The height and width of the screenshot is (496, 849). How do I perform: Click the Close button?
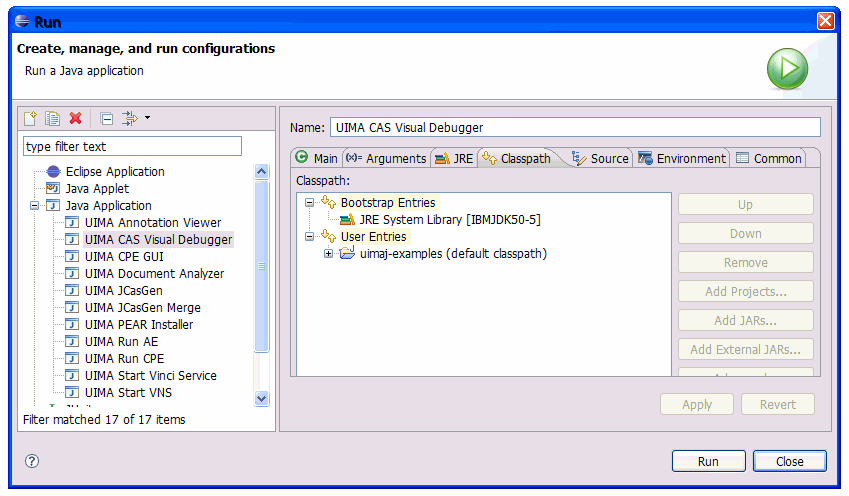click(789, 461)
